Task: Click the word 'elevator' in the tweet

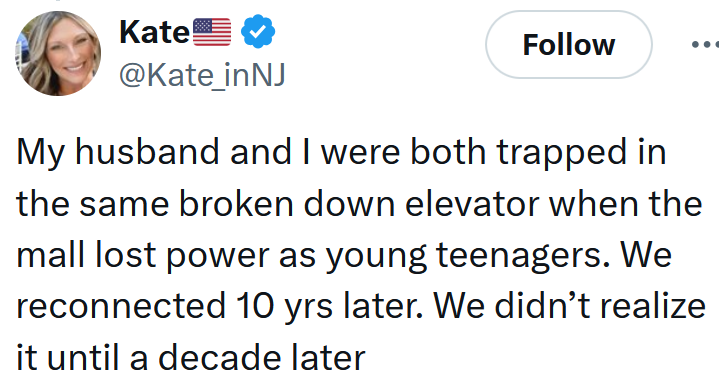Action: [x=472, y=204]
